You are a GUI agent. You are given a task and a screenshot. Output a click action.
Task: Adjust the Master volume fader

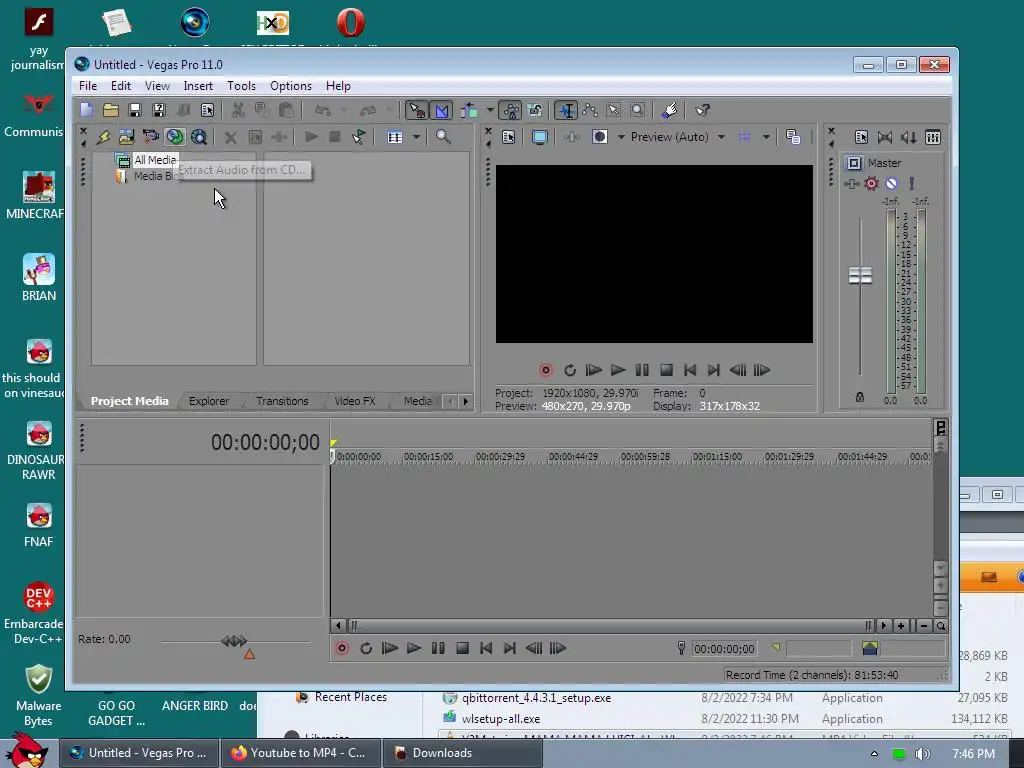point(860,276)
